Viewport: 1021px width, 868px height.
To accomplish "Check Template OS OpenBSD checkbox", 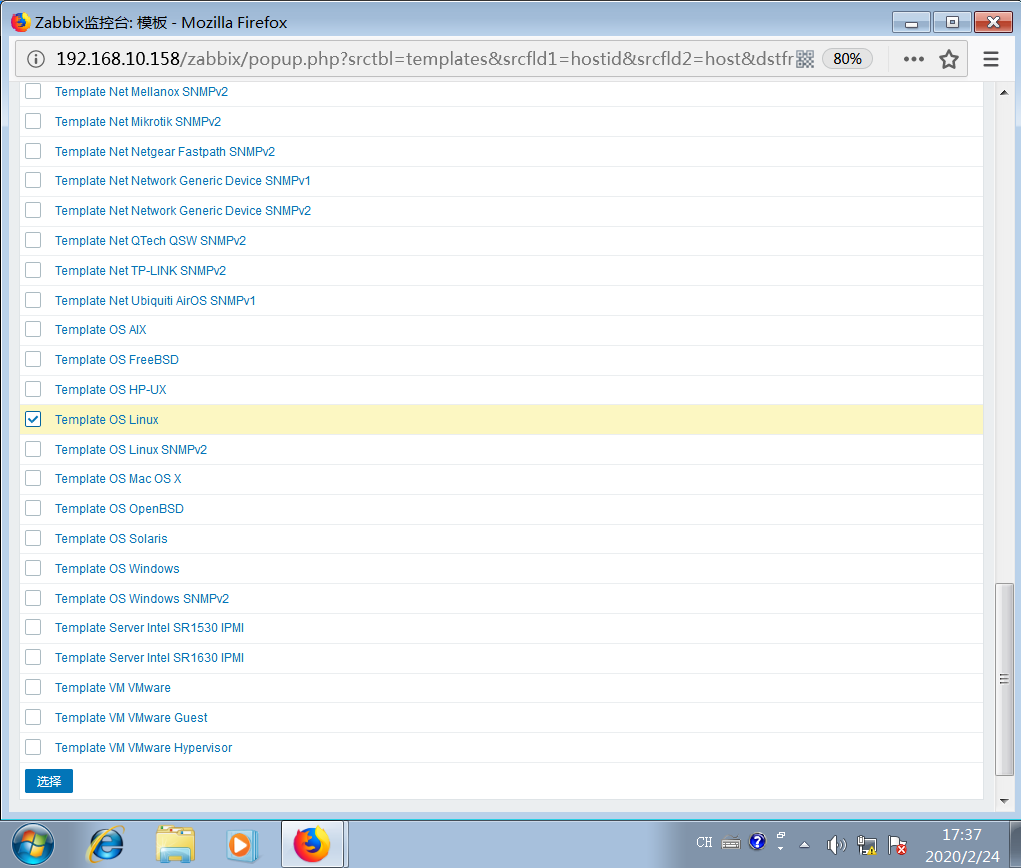I will (33, 509).
